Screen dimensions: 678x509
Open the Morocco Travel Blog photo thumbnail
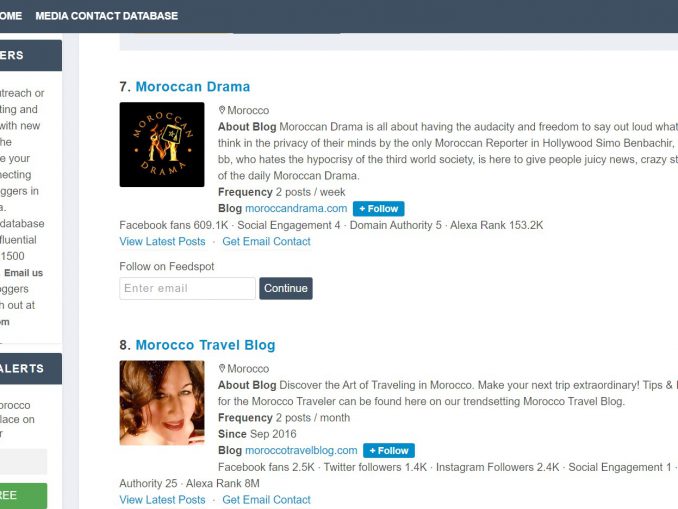tap(161, 402)
